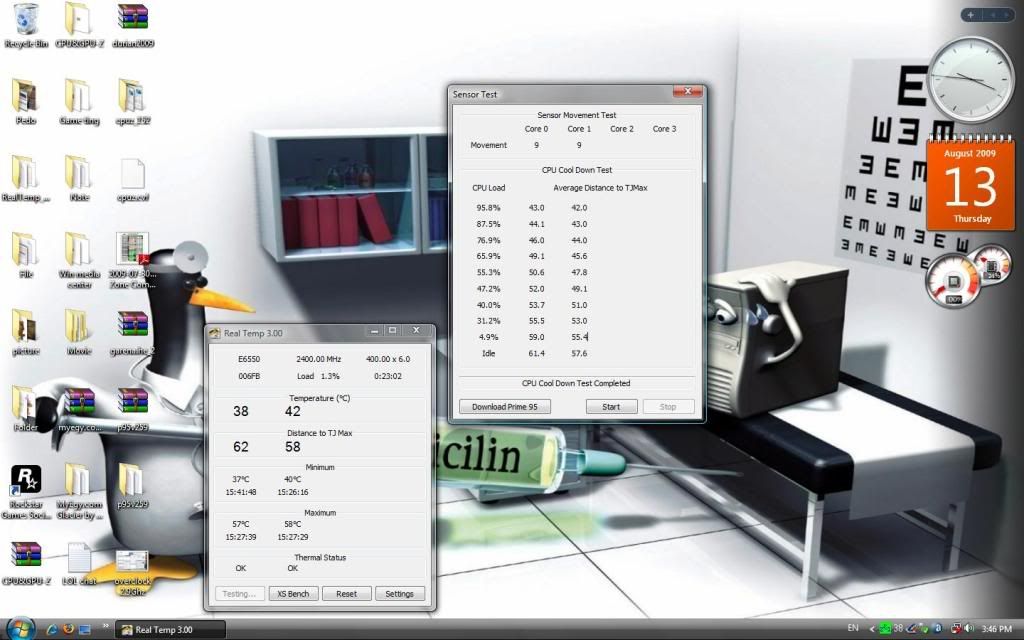Open the Movie folder
Viewport: 1024px width, 640px height.
click(x=79, y=322)
